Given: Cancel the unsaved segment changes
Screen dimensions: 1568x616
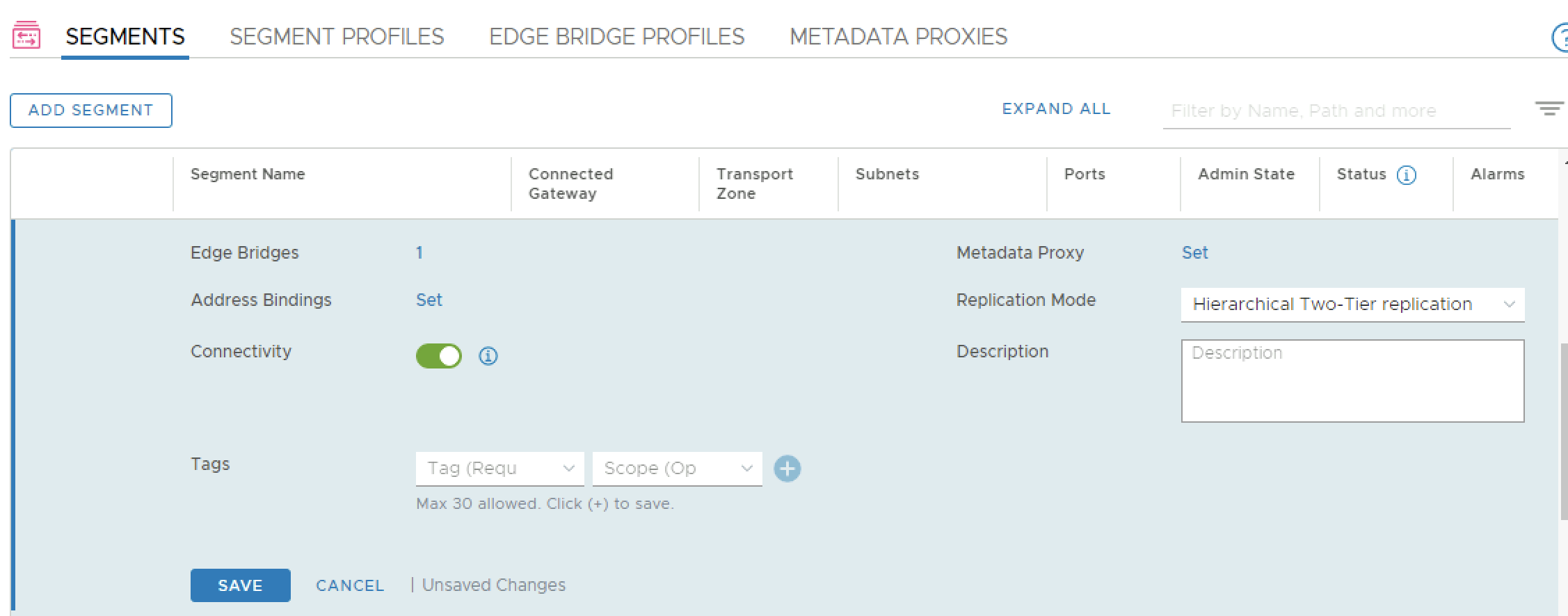Looking at the screenshot, I should coord(350,585).
